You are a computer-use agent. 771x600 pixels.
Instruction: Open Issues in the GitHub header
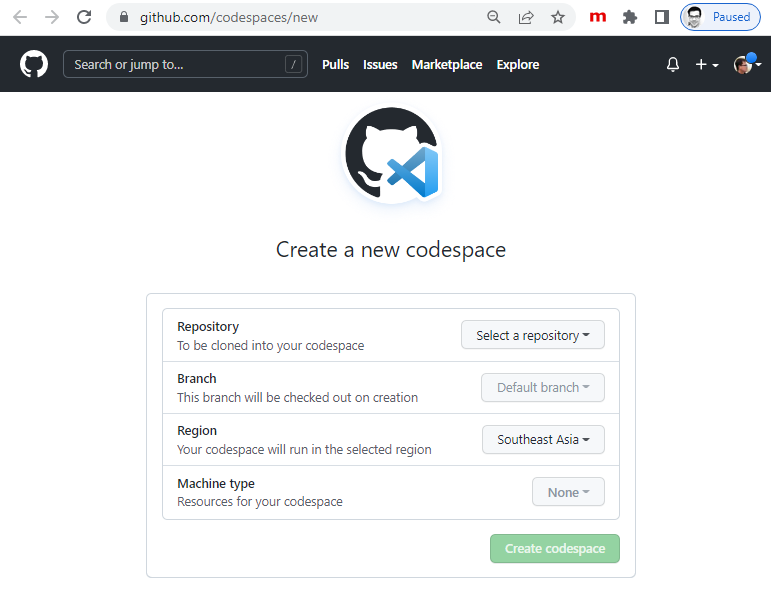[x=380, y=64]
